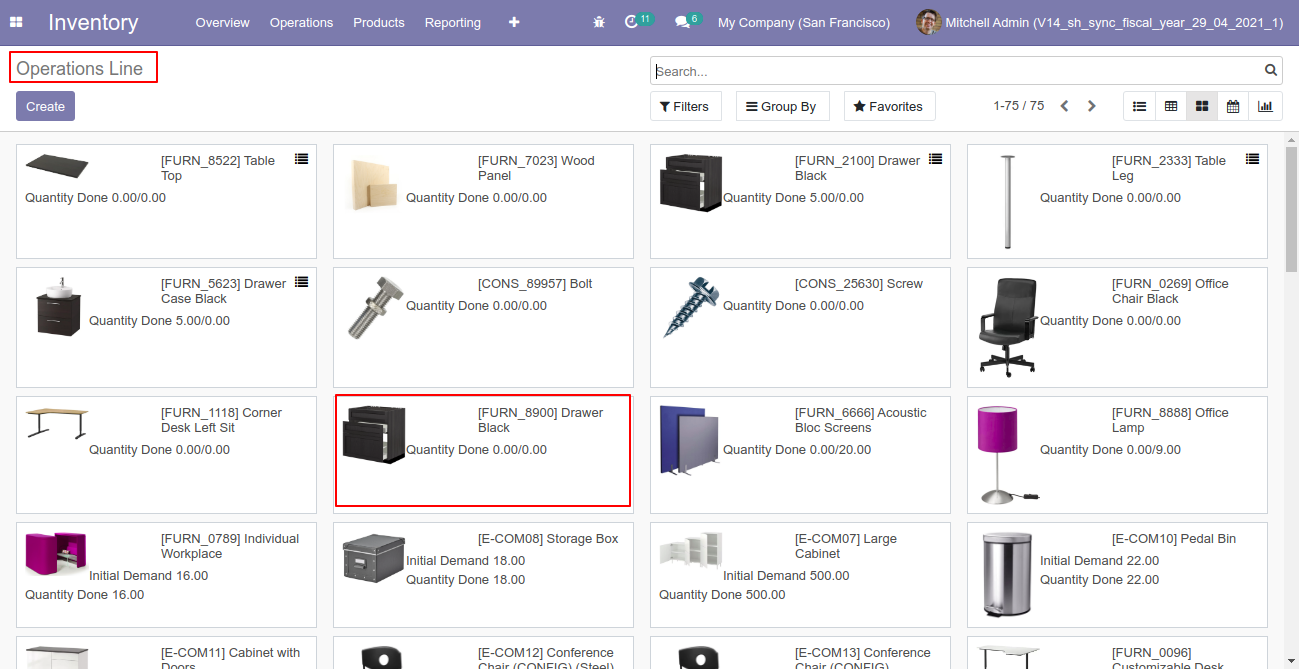1299x669 pixels.
Task: Click Table Top product thumbnail
Action: (57, 165)
